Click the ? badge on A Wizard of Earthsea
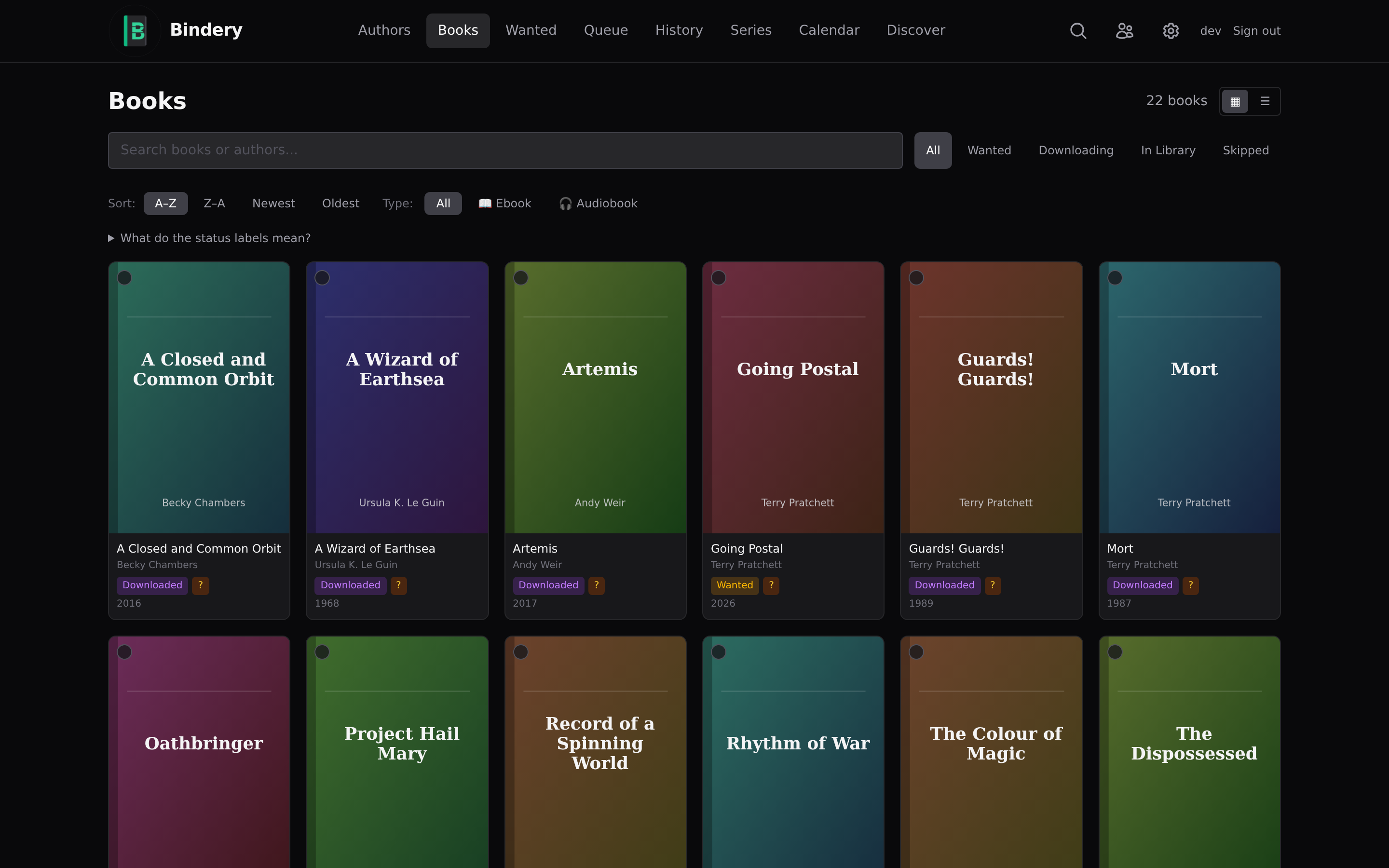1389x868 pixels. pyautogui.click(x=398, y=585)
